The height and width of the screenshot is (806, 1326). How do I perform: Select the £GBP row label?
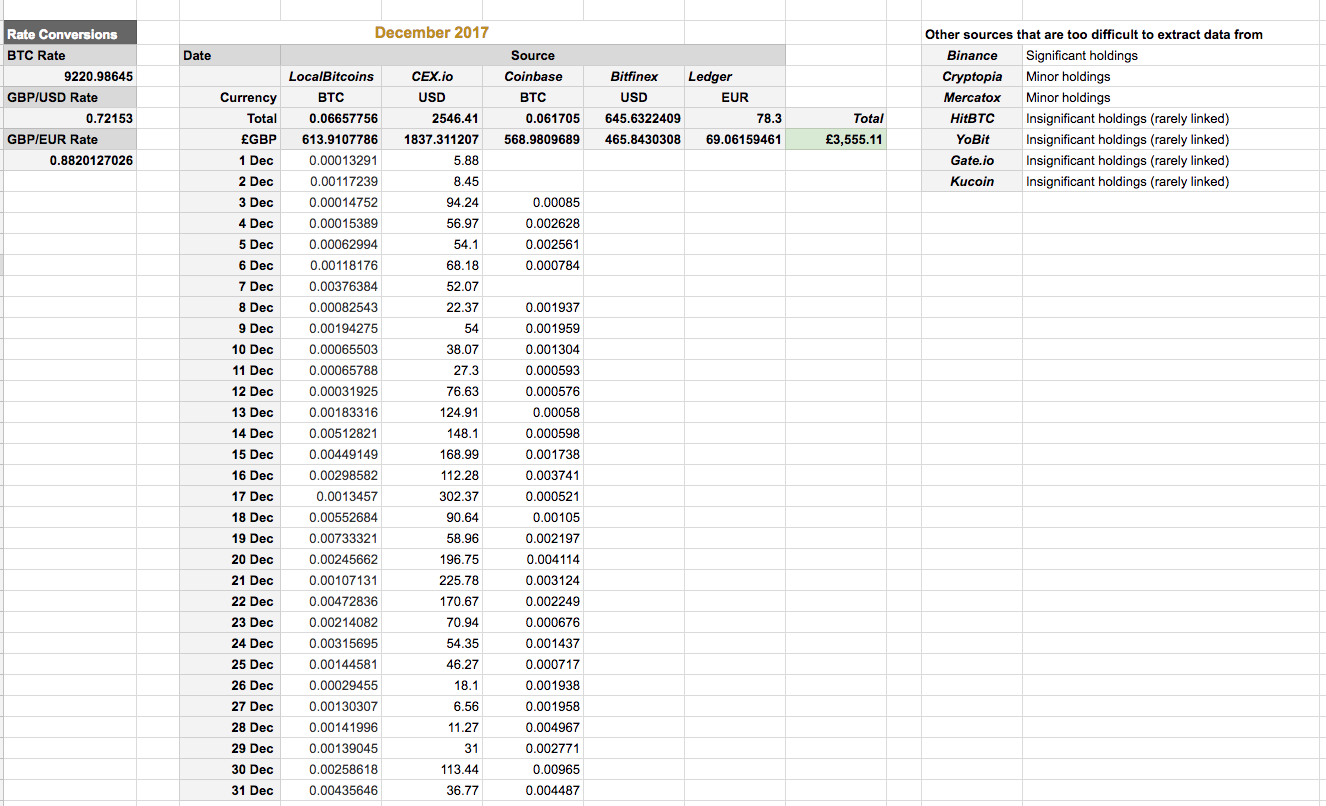230,139
